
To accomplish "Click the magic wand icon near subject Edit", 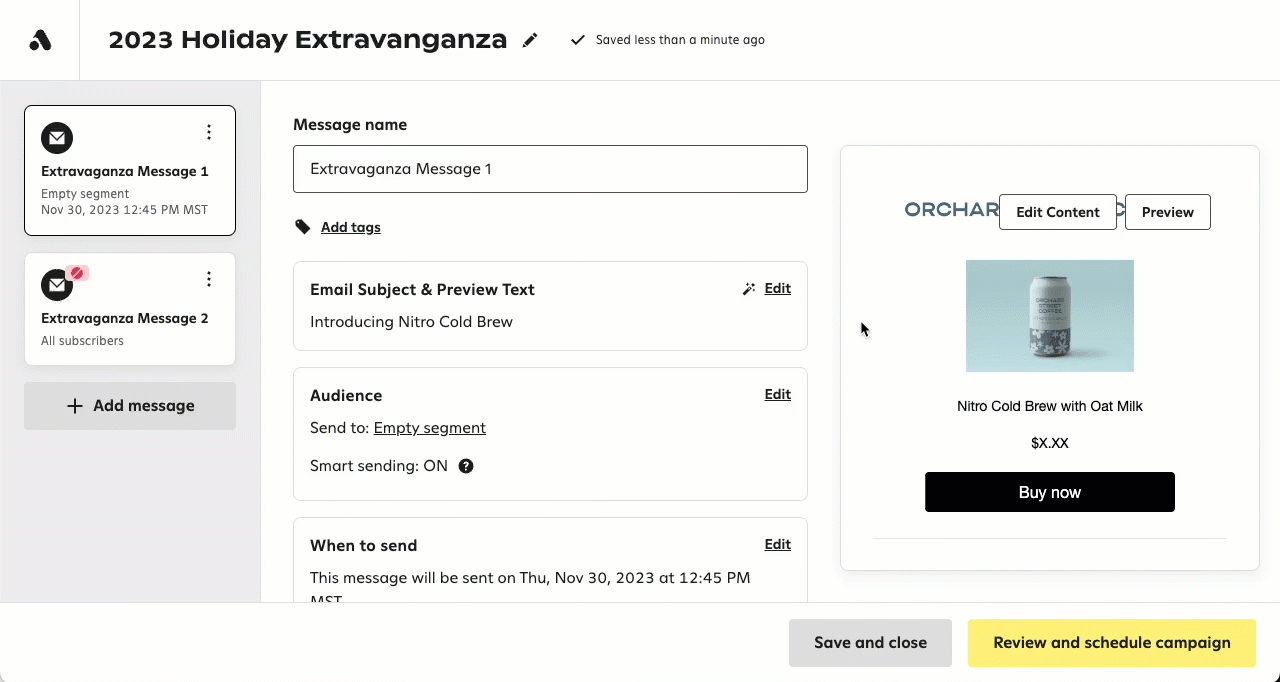I will click(x=748, y=288).
